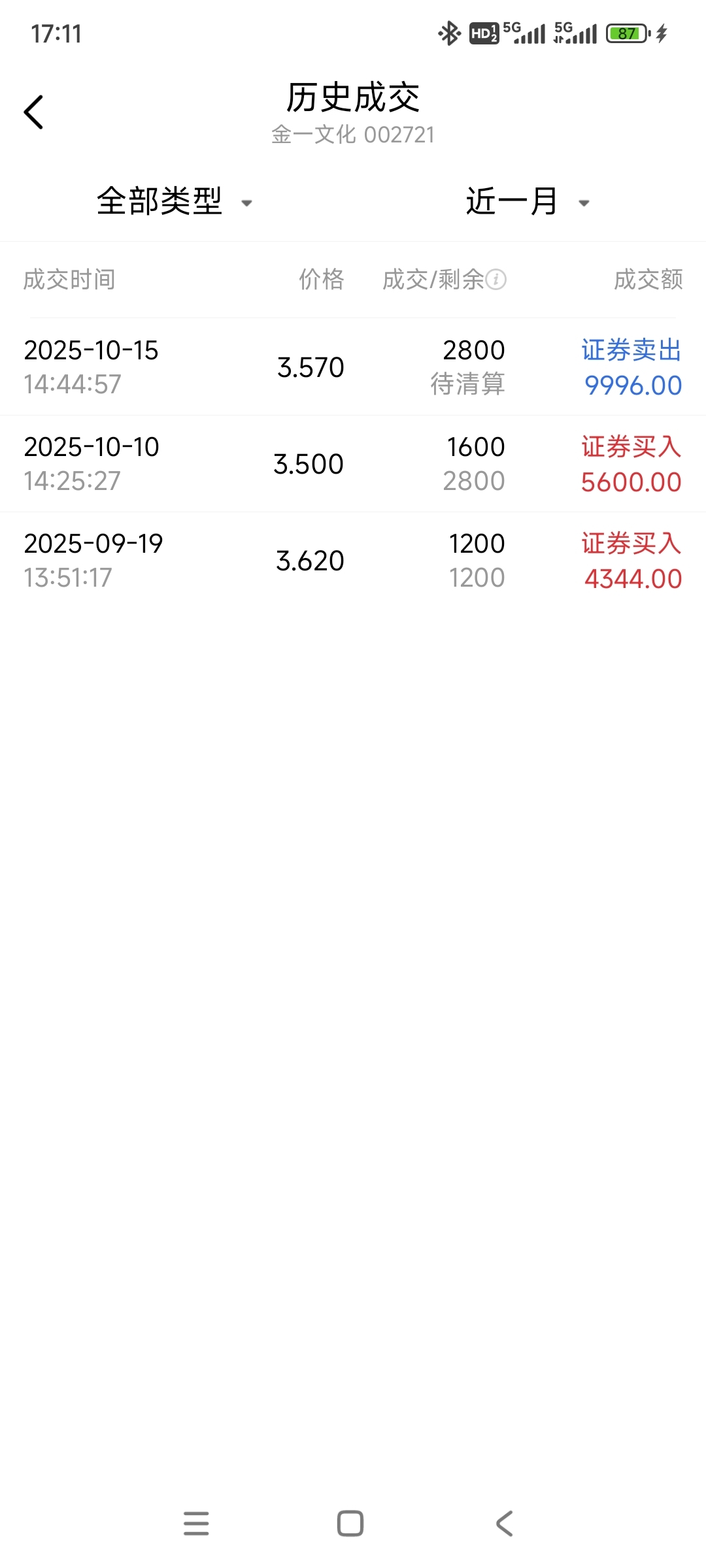The image size is (706, 1568).
Task: Tap Android recent apps menu icon
Action: [x=196, y=1524]
